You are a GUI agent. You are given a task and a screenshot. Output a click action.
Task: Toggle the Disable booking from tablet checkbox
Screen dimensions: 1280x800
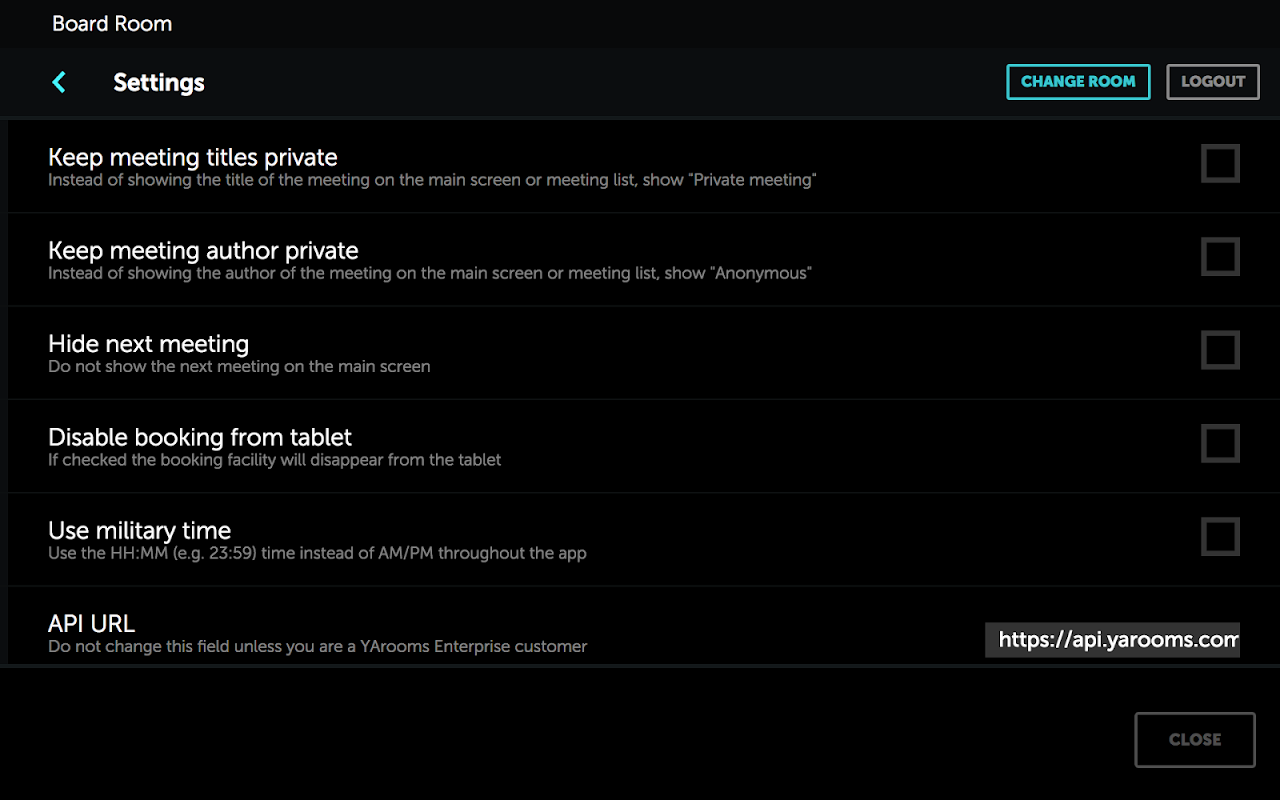point(1220,443)
